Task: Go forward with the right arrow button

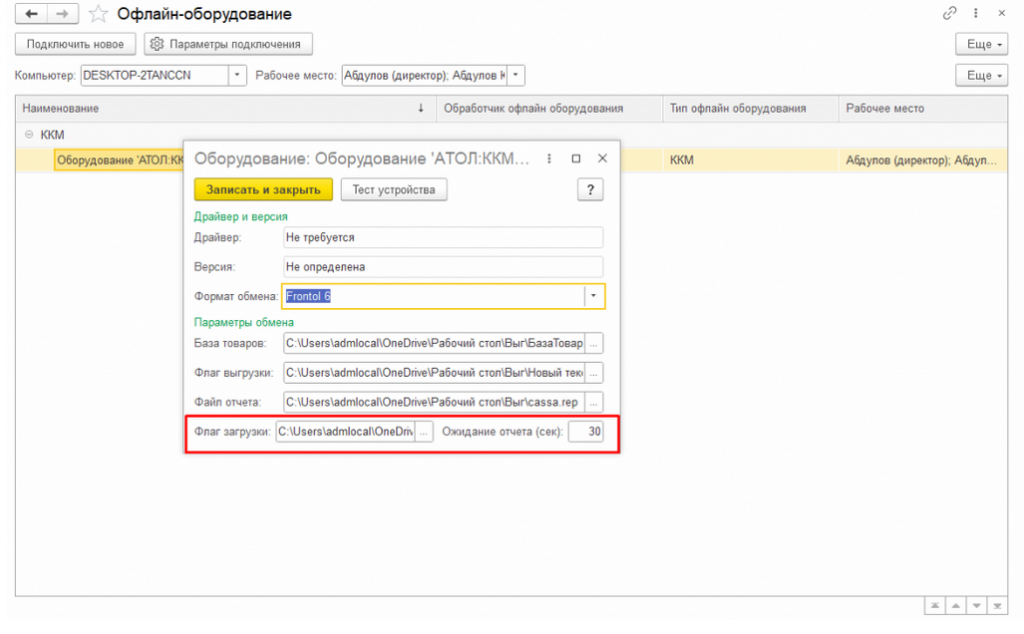Action: coord(63,14)
